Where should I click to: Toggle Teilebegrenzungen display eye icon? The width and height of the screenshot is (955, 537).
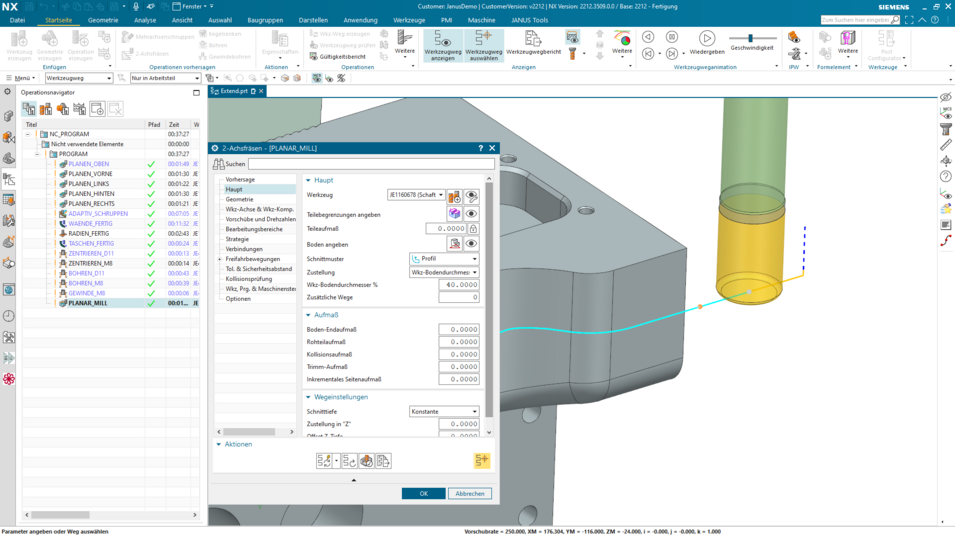coord(471,214)
